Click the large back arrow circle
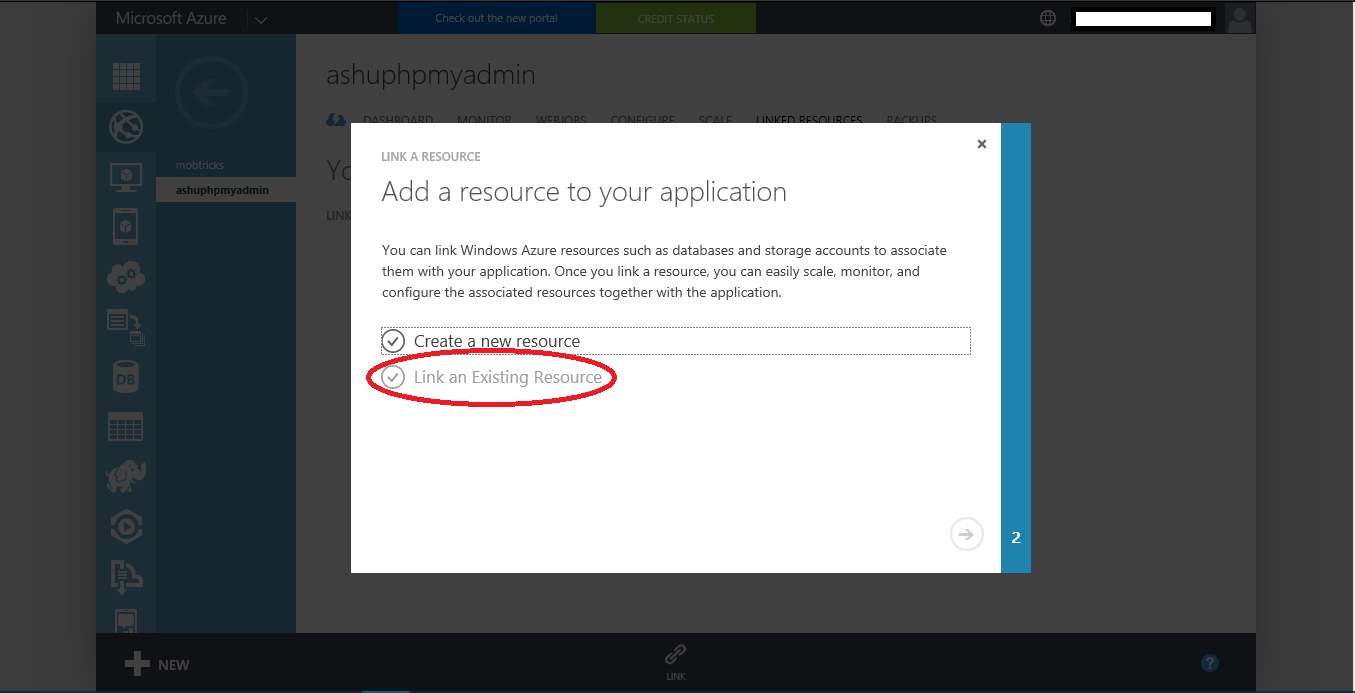 click(x=210, y=93)
